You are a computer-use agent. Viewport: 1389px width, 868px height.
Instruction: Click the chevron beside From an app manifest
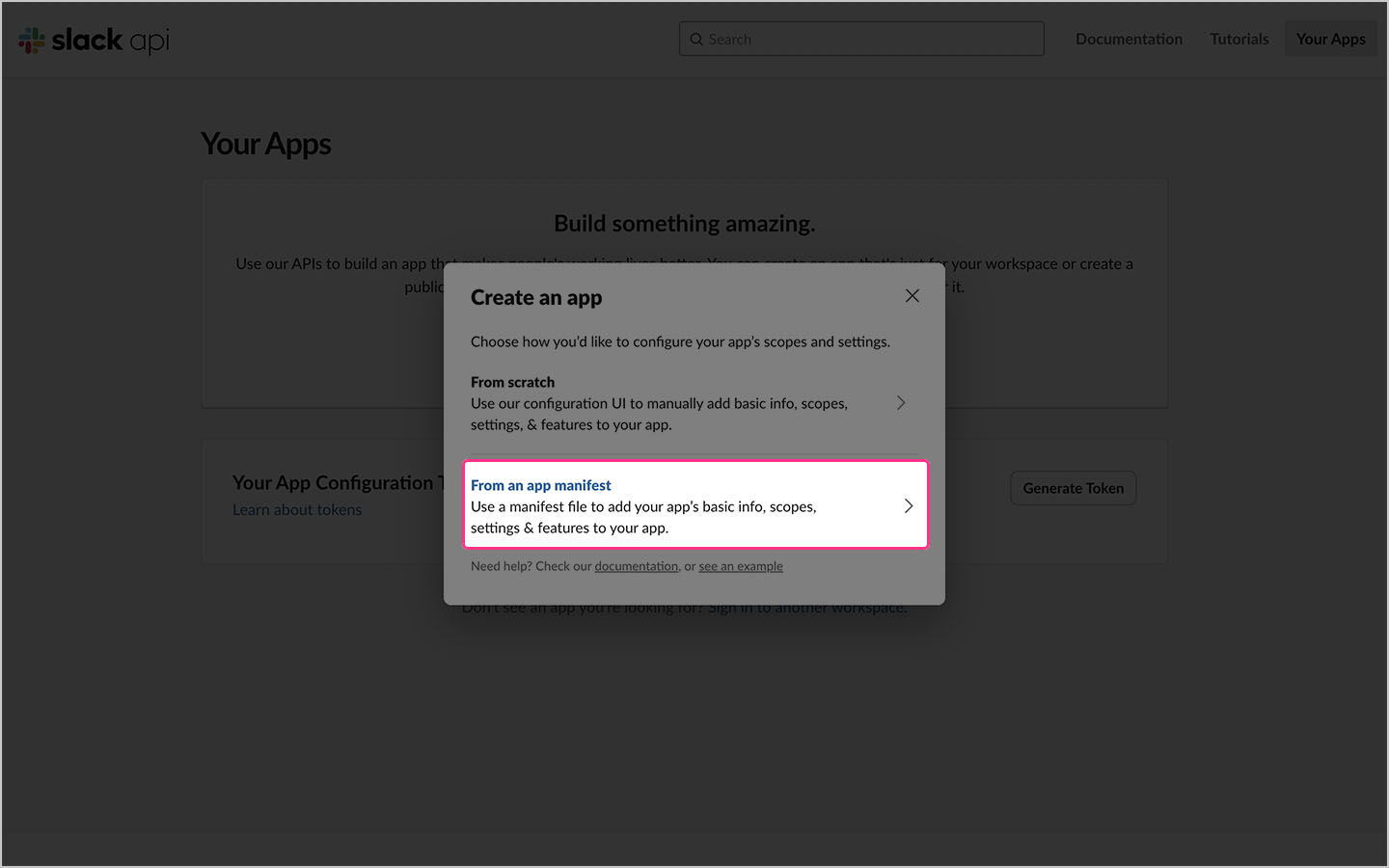[908, 506]
